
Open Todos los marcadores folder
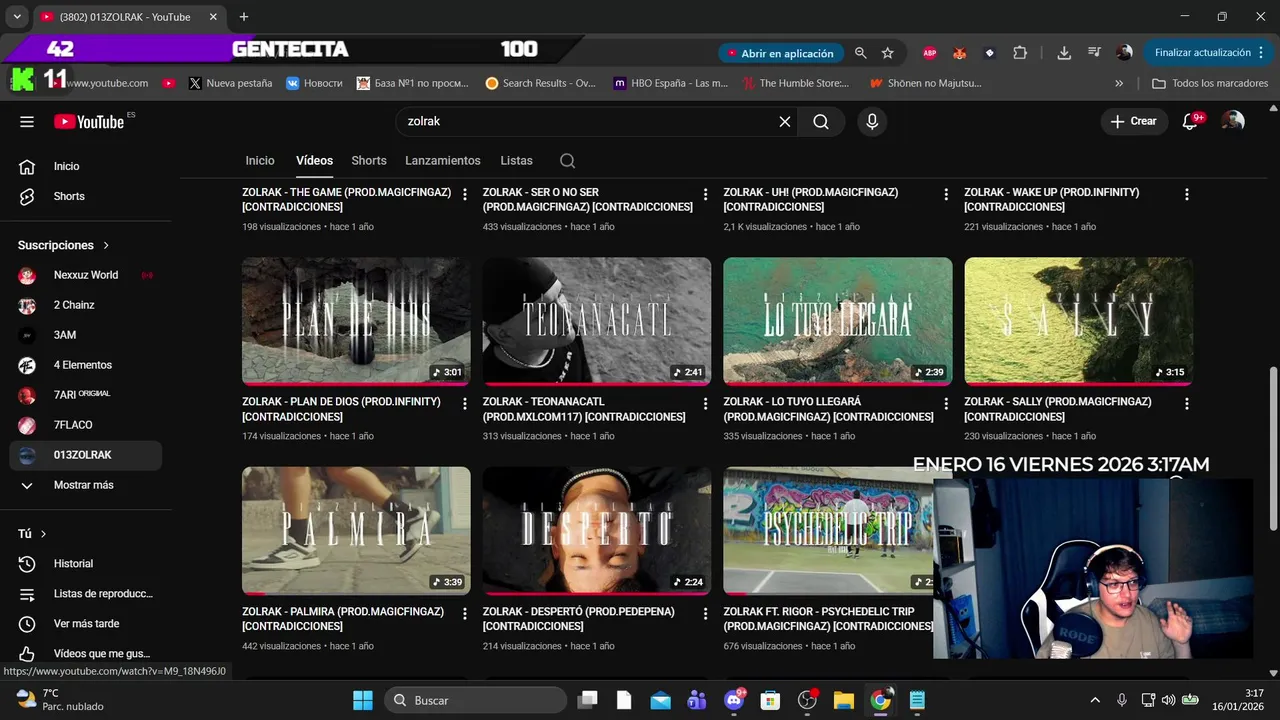tap(1210, 84)
